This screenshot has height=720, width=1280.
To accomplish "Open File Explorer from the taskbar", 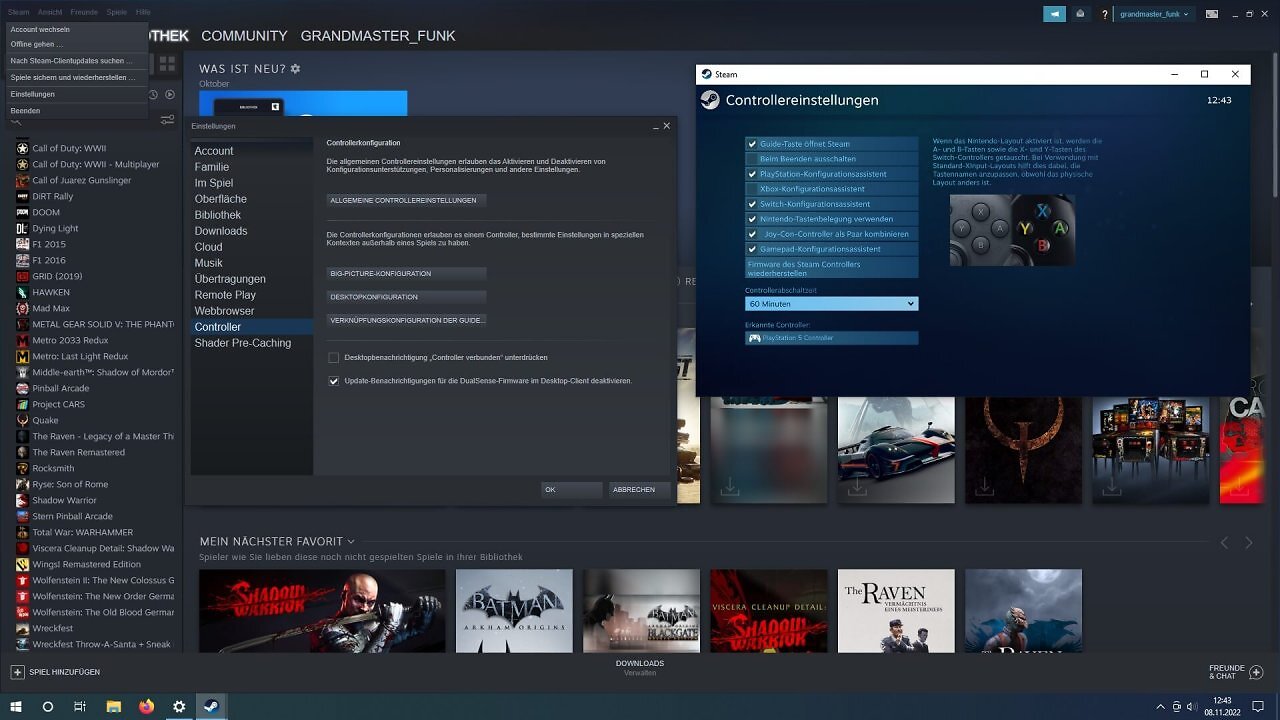I will (x=114, y=706).
